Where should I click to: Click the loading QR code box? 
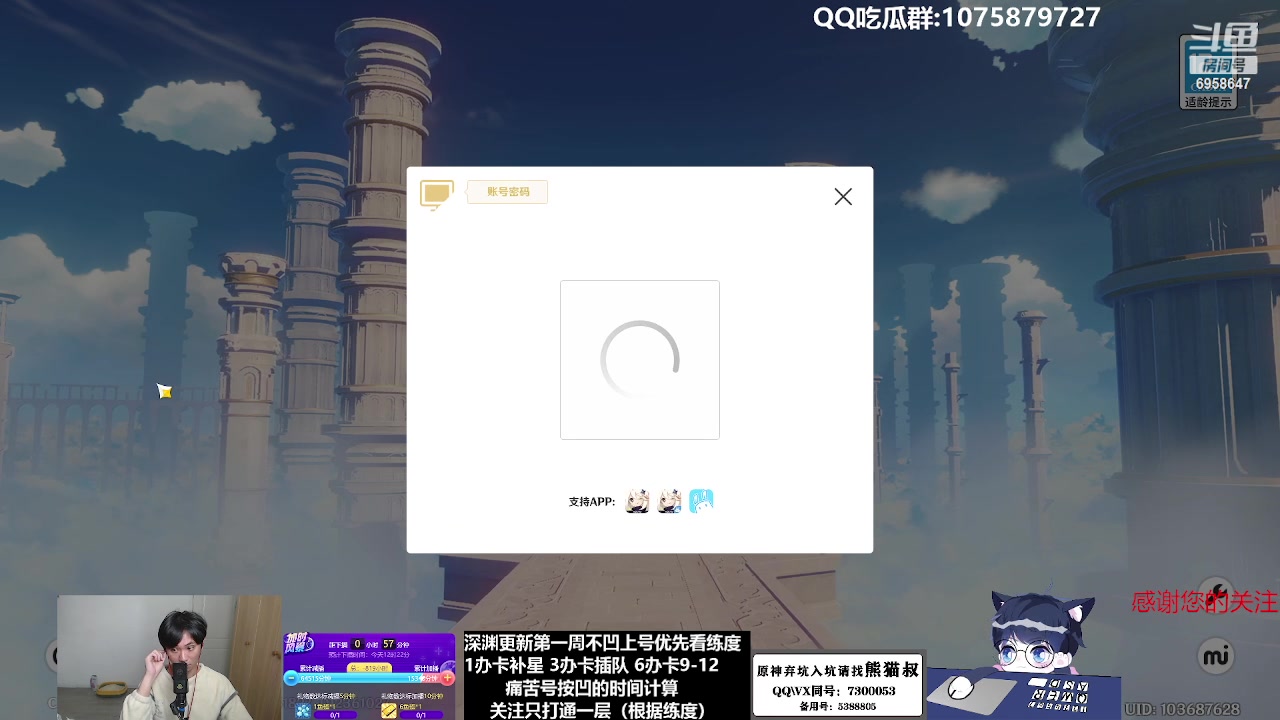640,360
